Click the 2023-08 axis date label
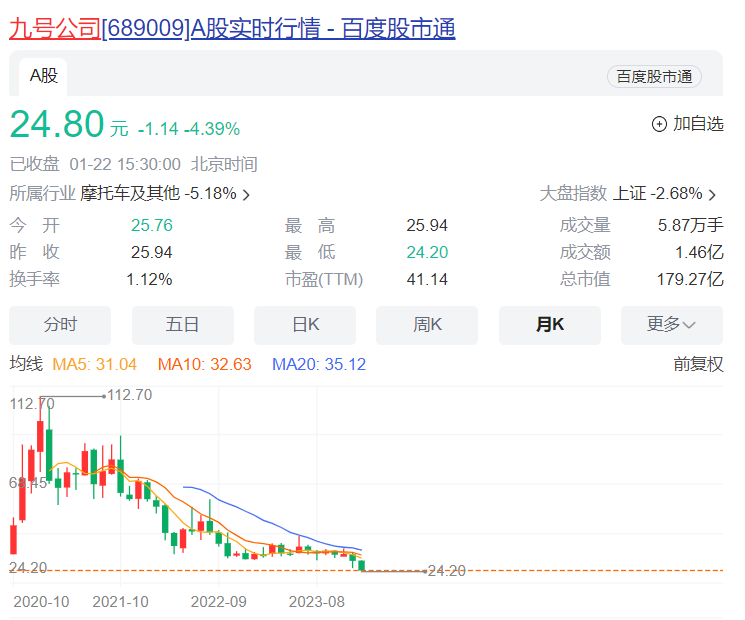The image size is (745, 620). coord(316,602)
